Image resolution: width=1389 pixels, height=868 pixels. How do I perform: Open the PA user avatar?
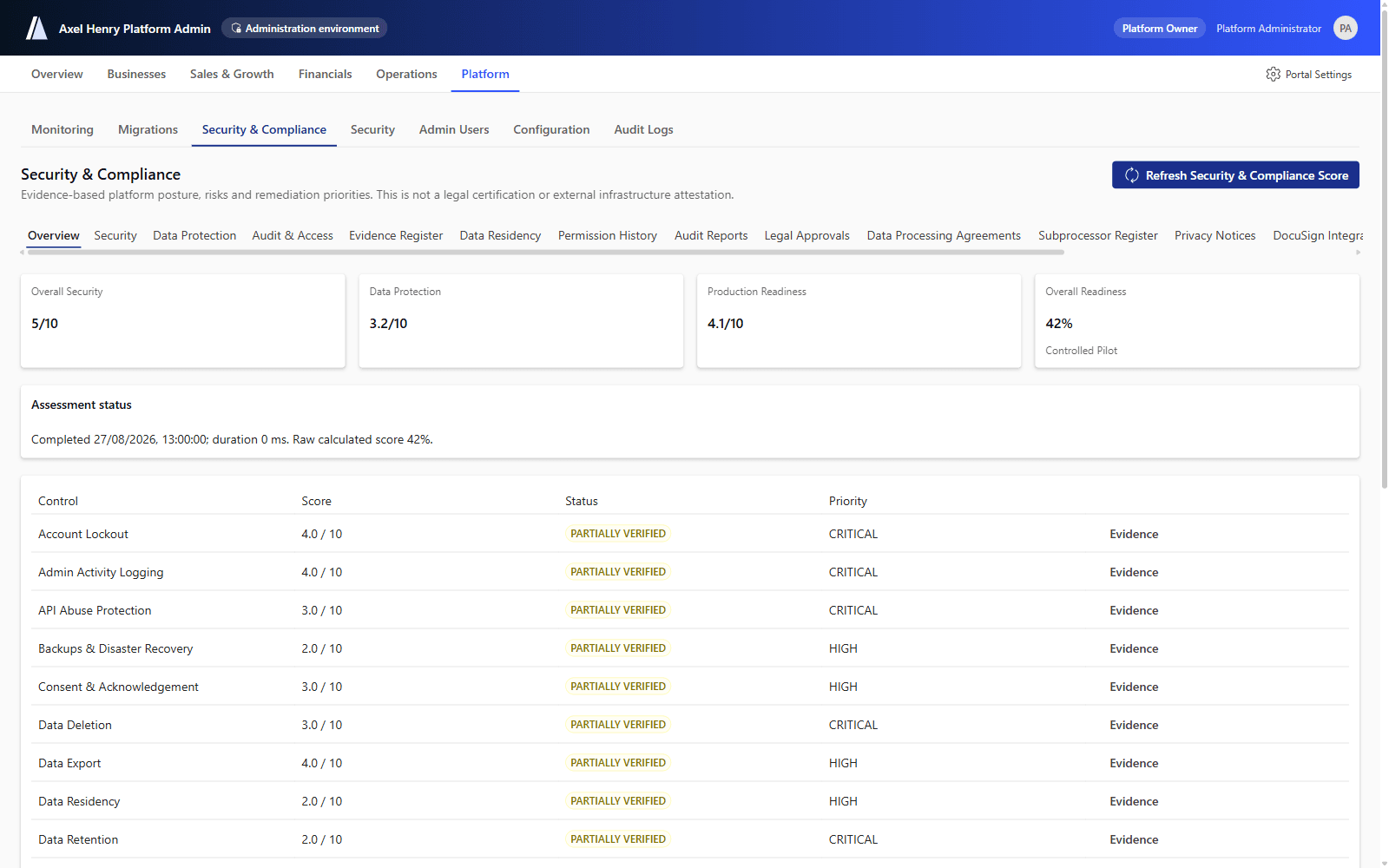[x=1345, y=29]
